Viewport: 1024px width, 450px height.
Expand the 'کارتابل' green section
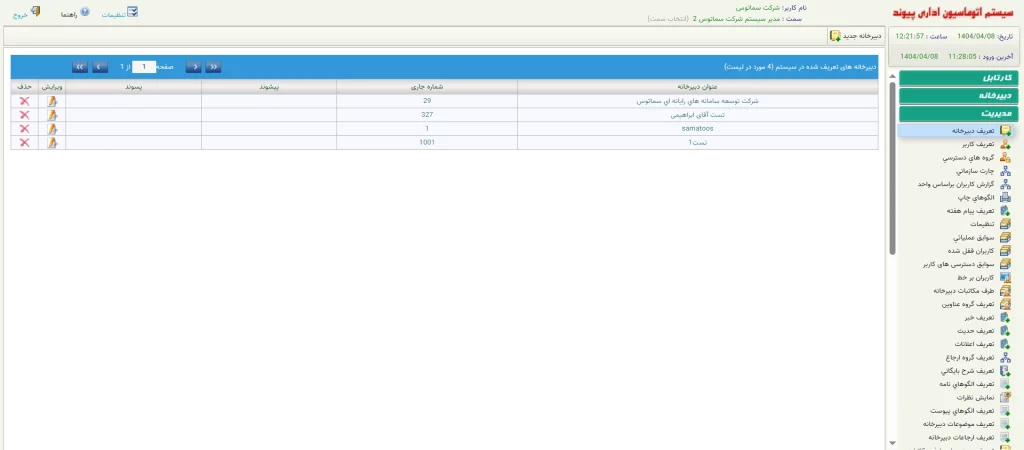(958, 78)
